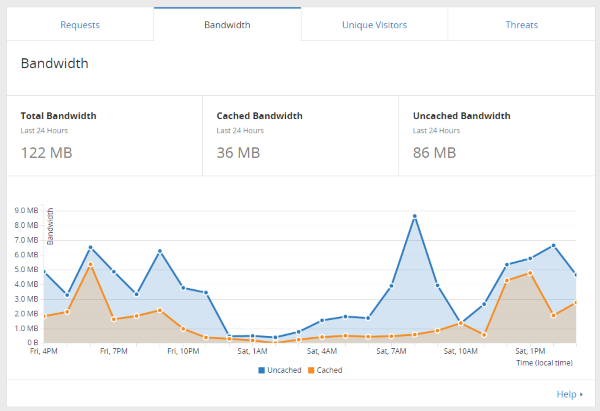Click the Fri, 7PM axis label
Screen dimensions: 600x411
pyautogui.click(x=114, y=351)
